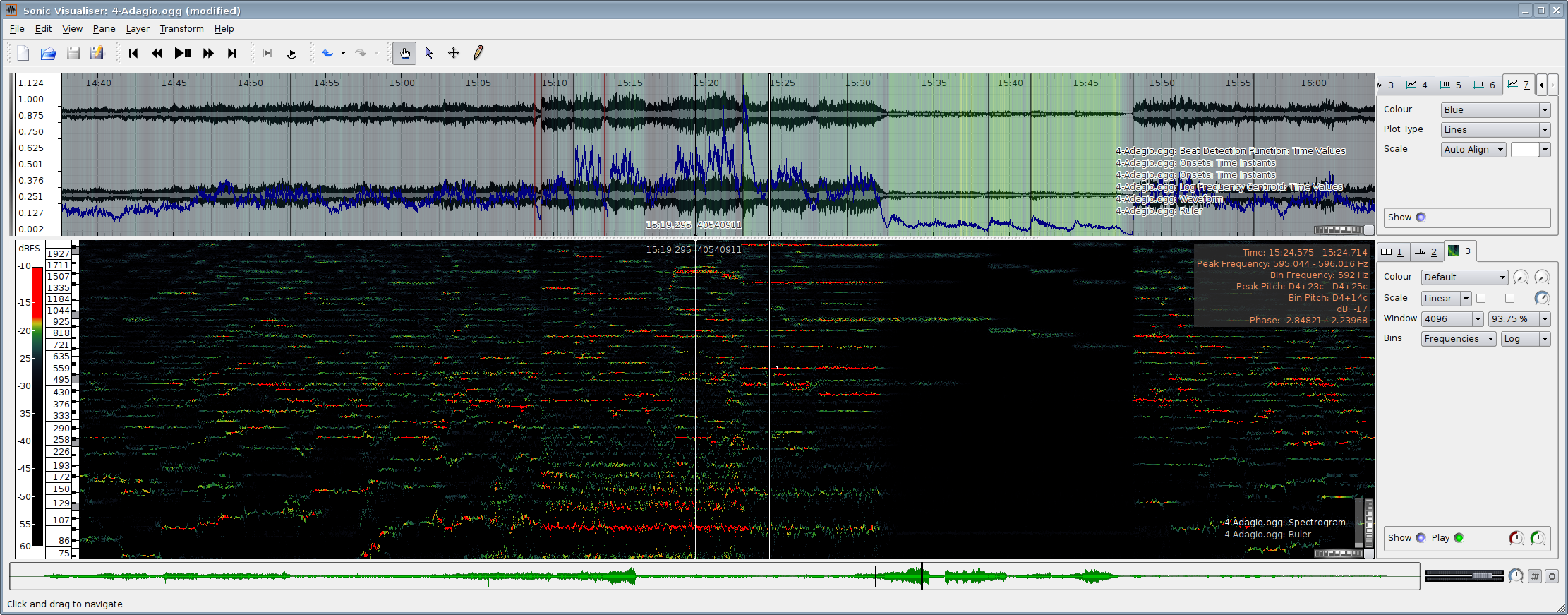1568x615 pixels.
Task: Click the greyed Redo arrow
Action: pos(361,53)
